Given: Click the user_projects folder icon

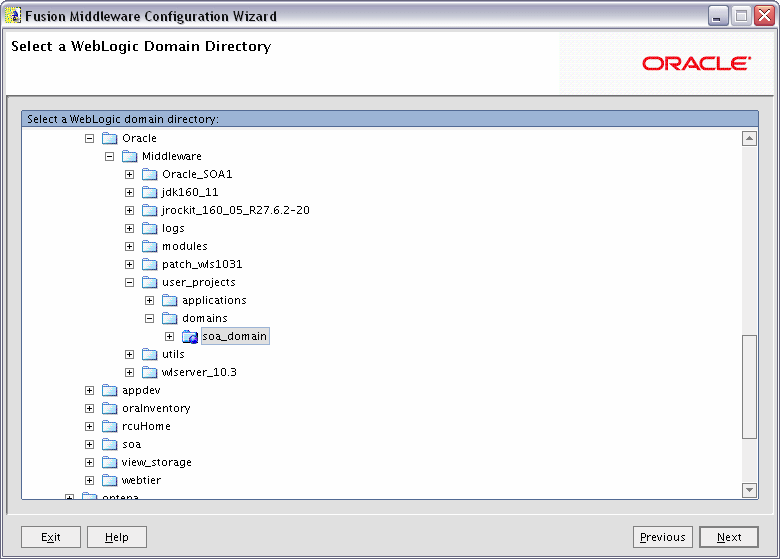Looking at the screenshot, I should (149, 282).
